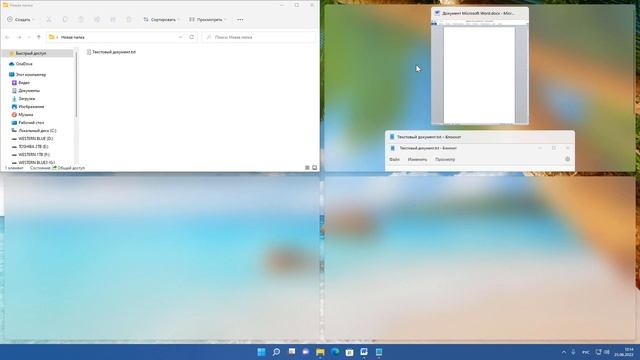
Task: Open File Explorer from the taskbar
Action: tap(320, 352)
